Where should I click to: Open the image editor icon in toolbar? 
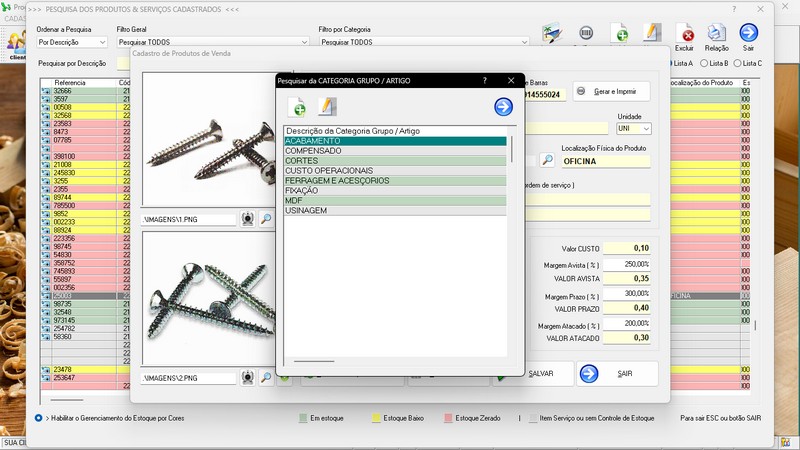coord(552,33)
